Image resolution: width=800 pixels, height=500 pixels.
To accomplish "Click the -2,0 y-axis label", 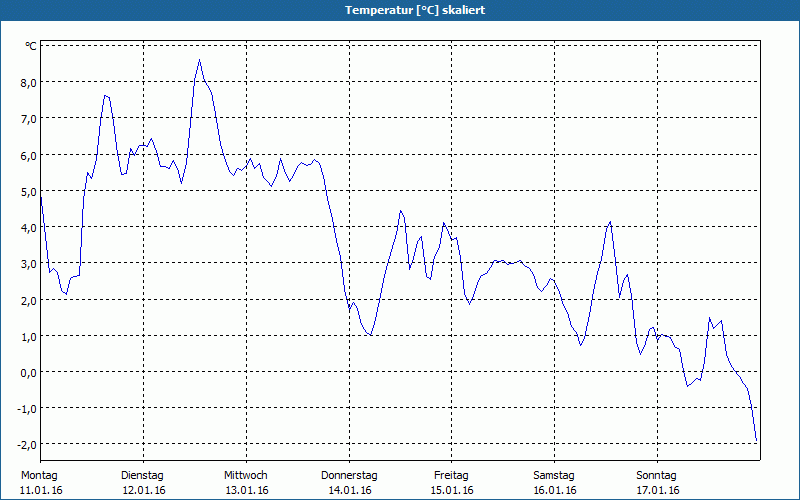I will pos(25,444).
